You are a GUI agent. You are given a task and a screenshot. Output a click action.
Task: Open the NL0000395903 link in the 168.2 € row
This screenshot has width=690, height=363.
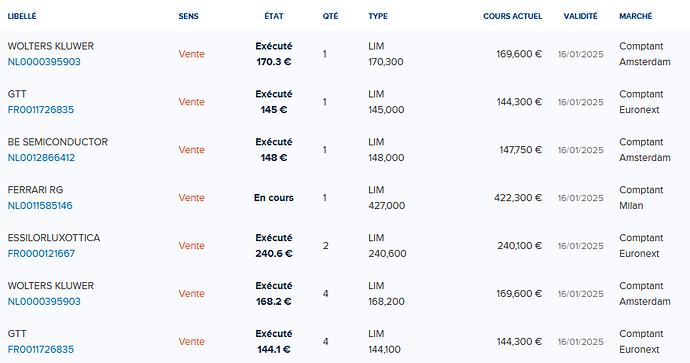click(x=44, y=302)
